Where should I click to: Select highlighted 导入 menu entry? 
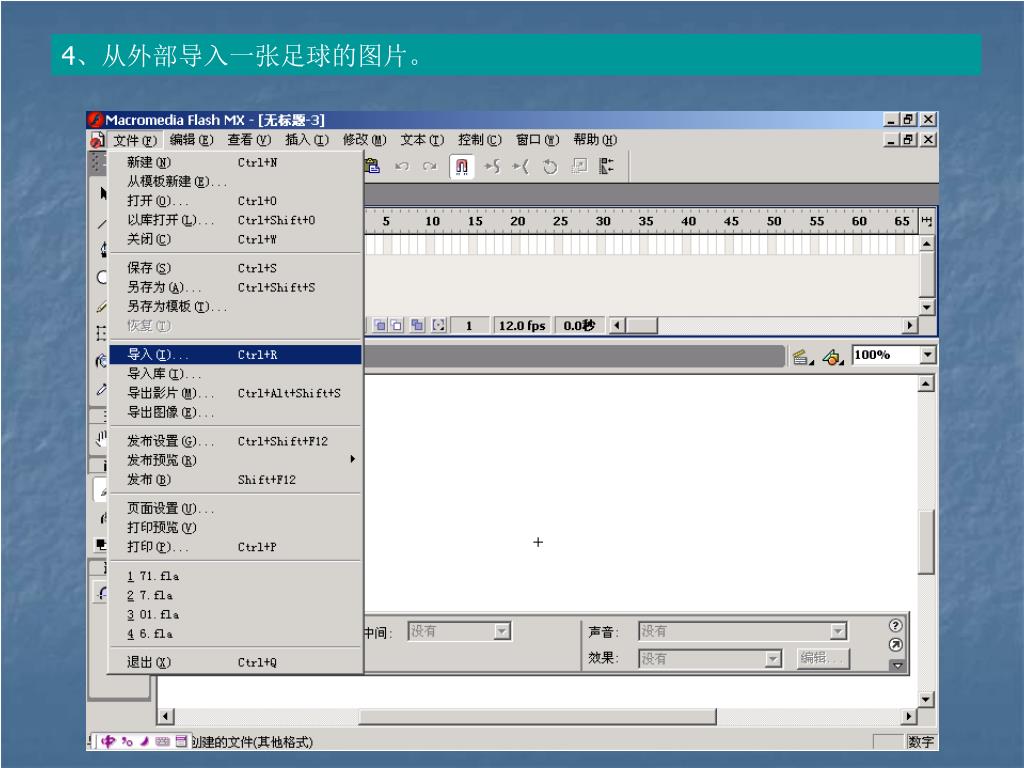[x=236, y=355]
